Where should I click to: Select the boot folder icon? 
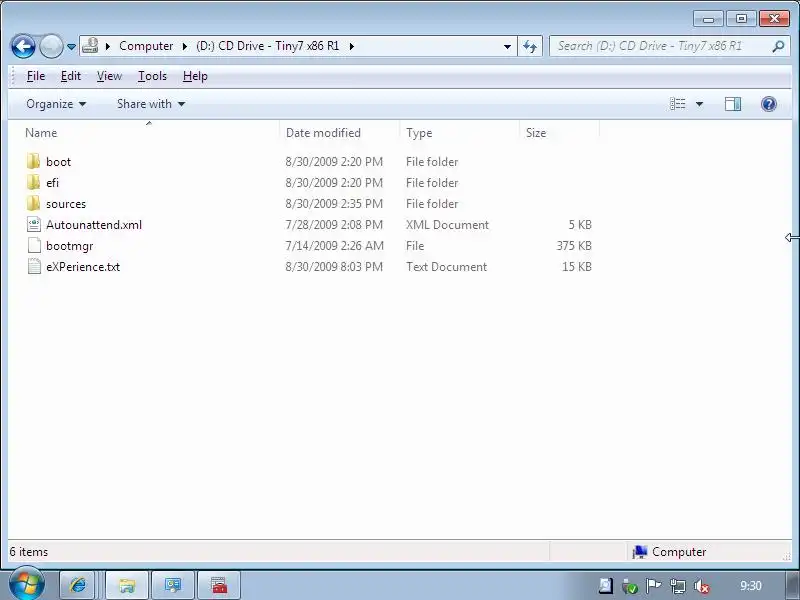pyautogui.click(x=34, y=162)
